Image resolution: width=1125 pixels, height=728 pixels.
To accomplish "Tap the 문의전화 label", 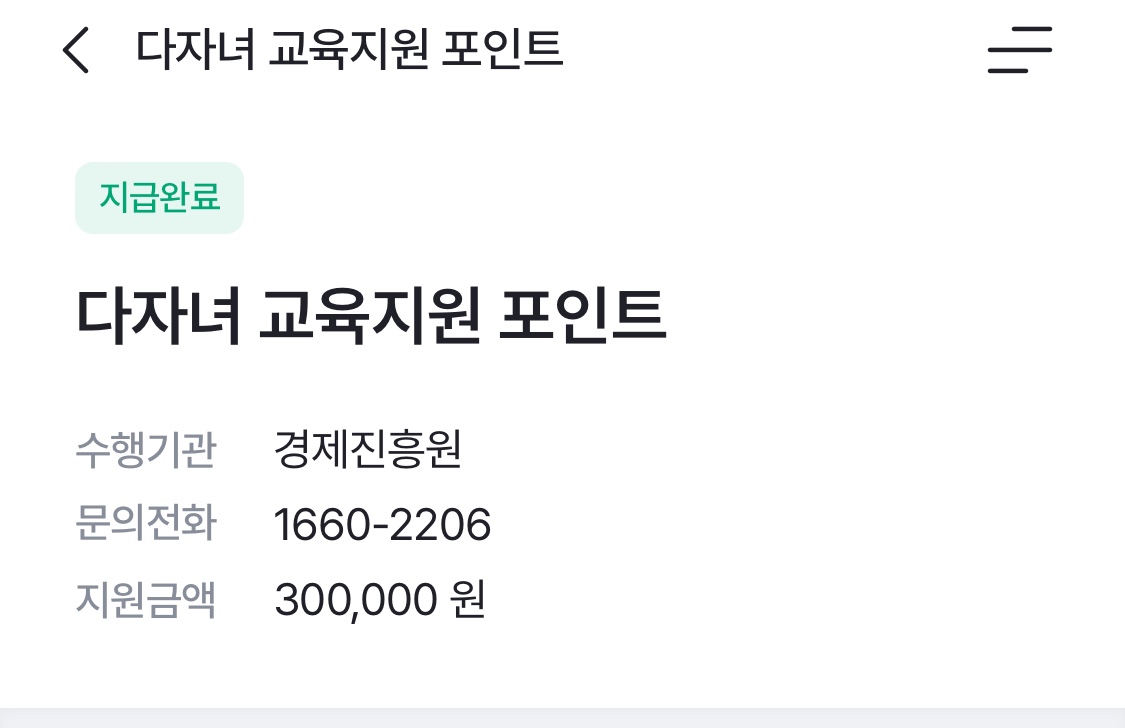I will click(146, 523).
